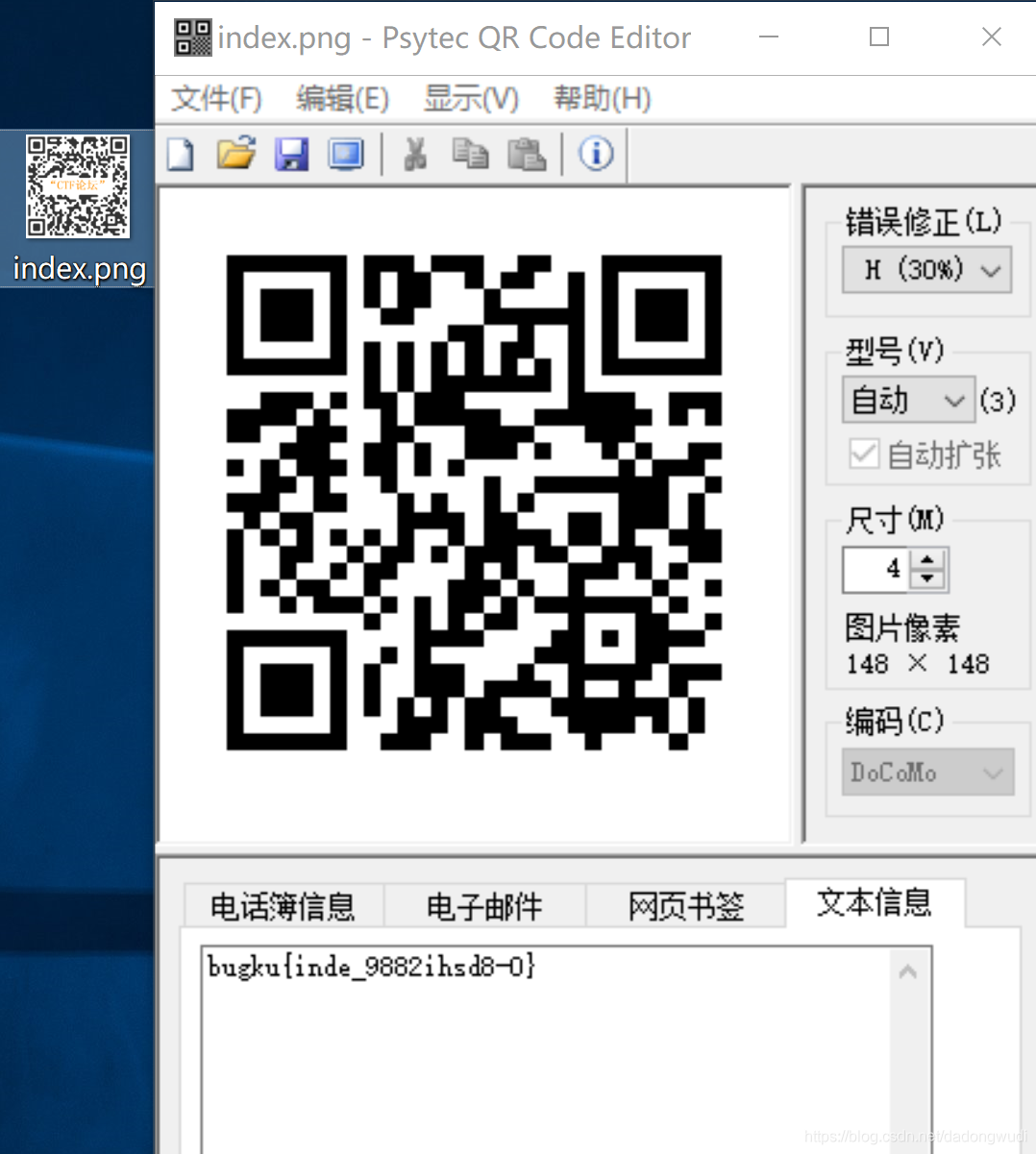
Task: Decrease module size with down arrow
Action: tap(927, 578)
